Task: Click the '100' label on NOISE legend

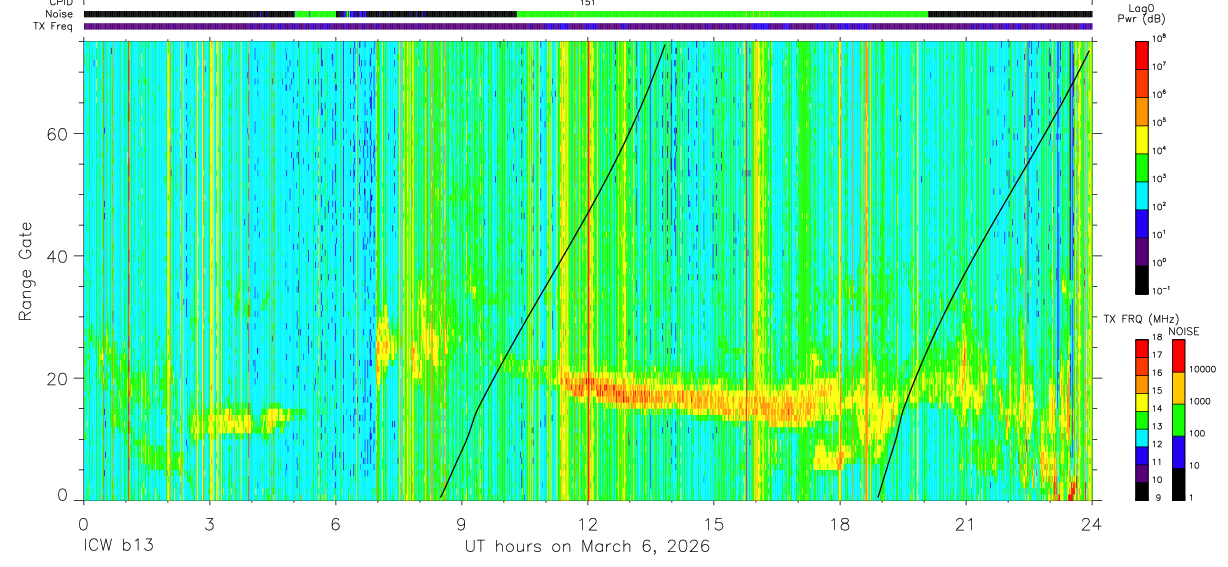Action: pos(1197,433)
